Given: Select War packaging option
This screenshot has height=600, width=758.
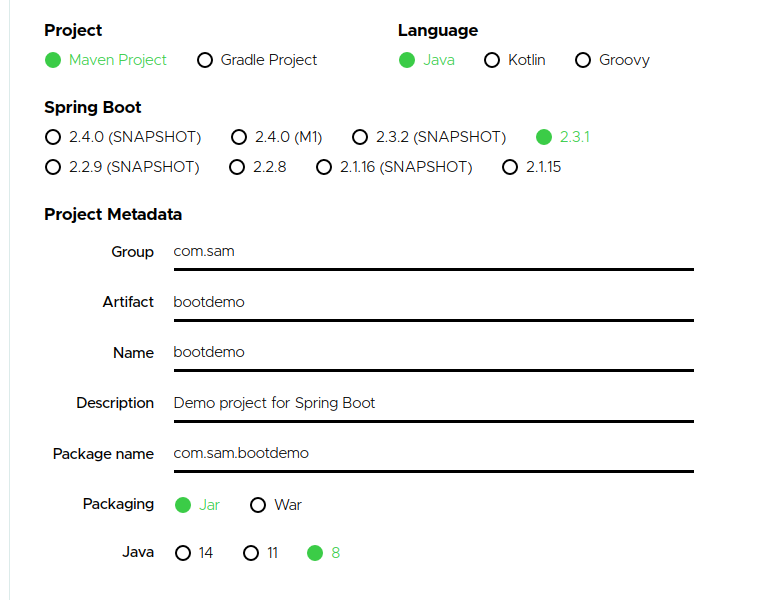Looking at the screenshot, I should (x=258, y=505).
